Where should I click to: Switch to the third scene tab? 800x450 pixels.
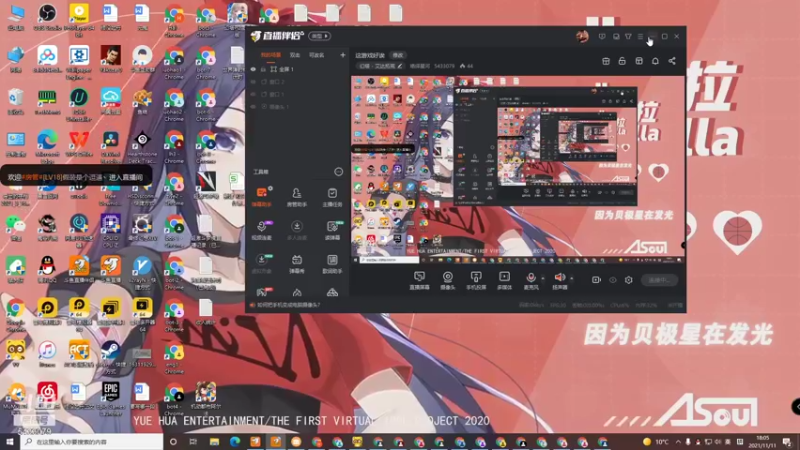pos(316,55)
